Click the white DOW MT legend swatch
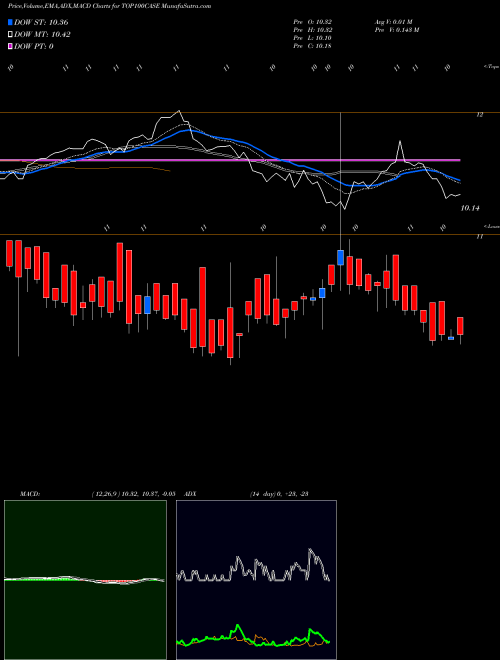Viewport: 500px width, 660px height. click(x=10, y=35)
